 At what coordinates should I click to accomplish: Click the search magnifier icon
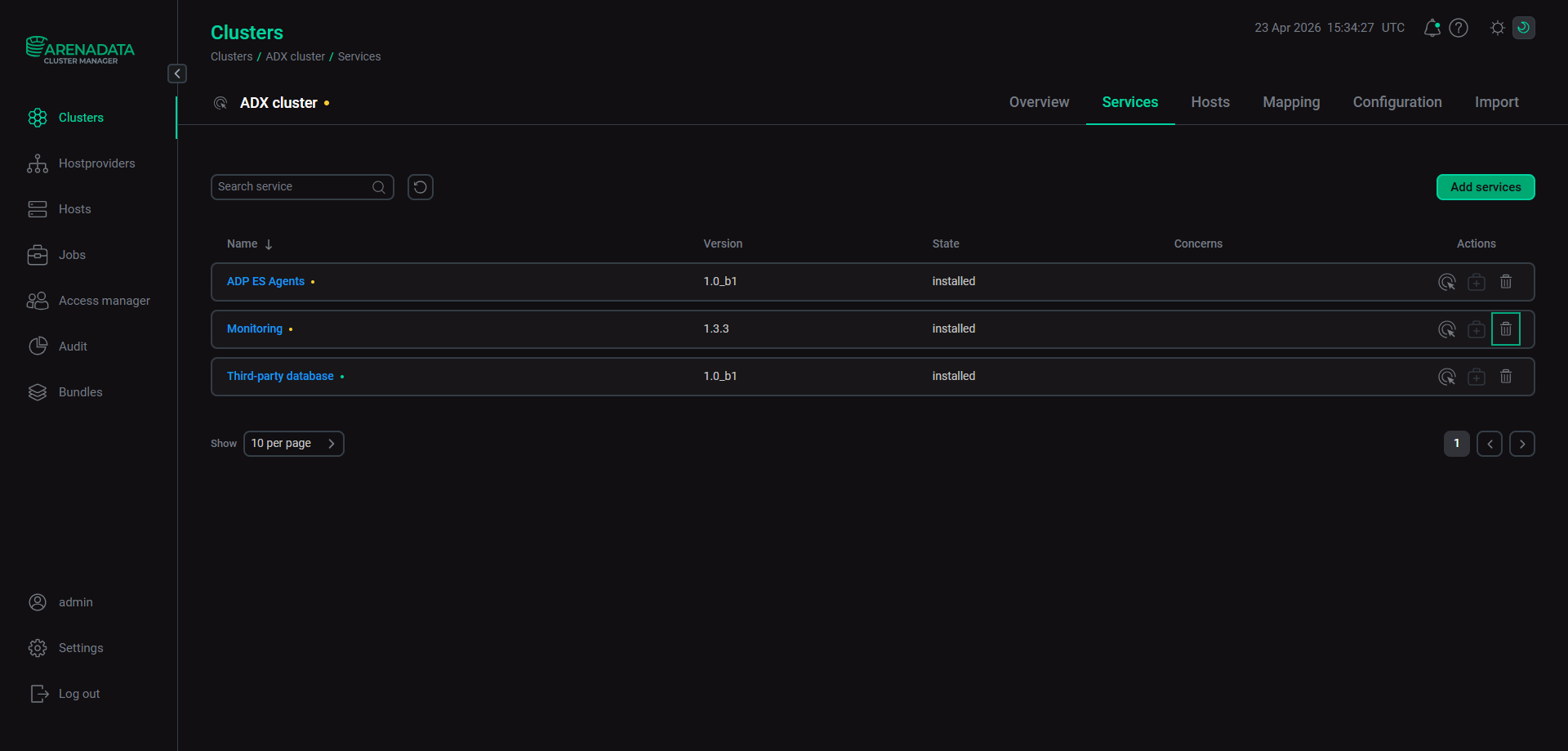[379, 187]
